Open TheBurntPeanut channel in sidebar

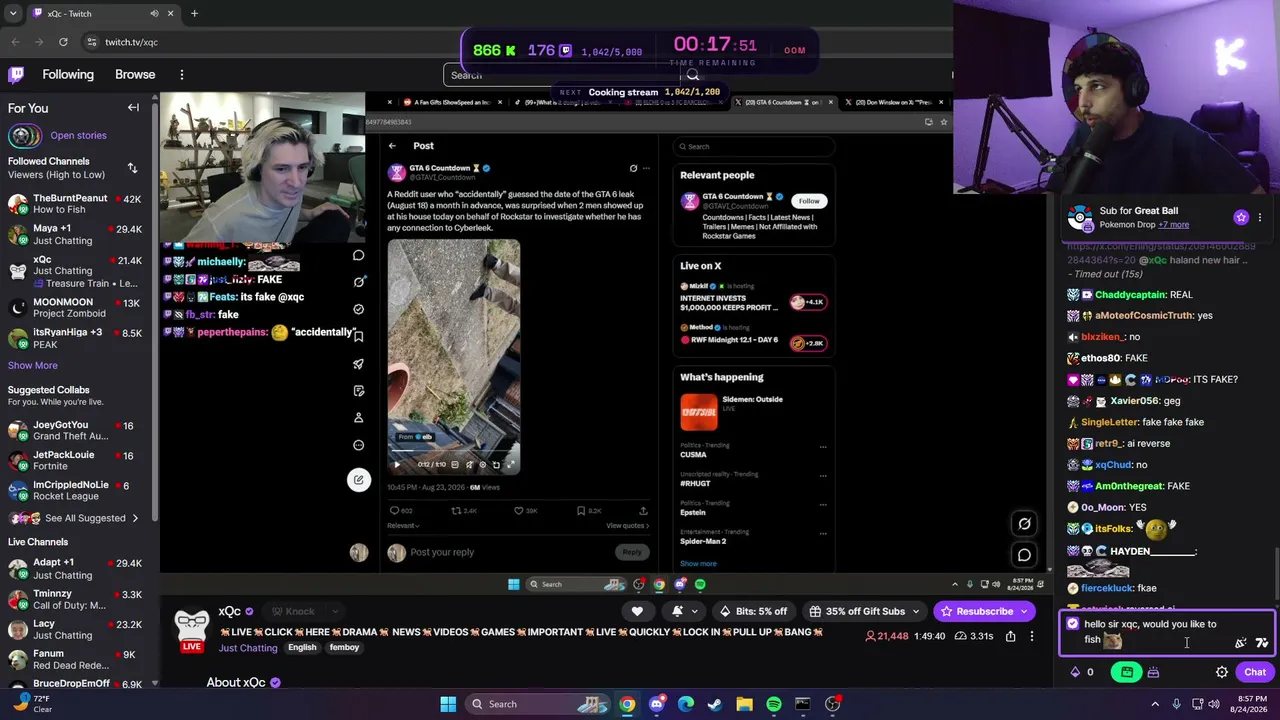click(x=75, y=204)
